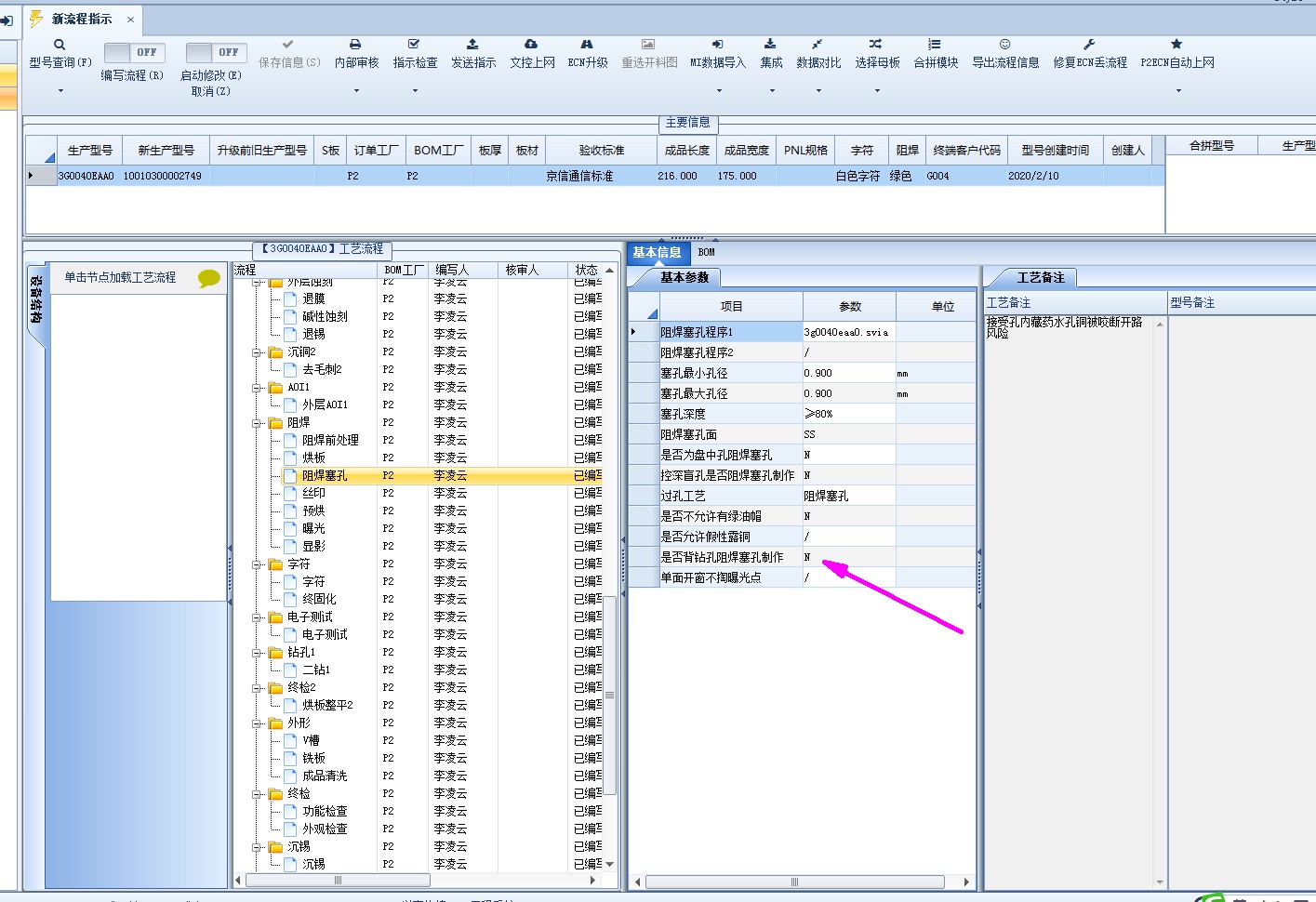Toggle the 启动修改(E) OFF switch
The width and height of the screenshot is (1316, 902).
point(216,52)
